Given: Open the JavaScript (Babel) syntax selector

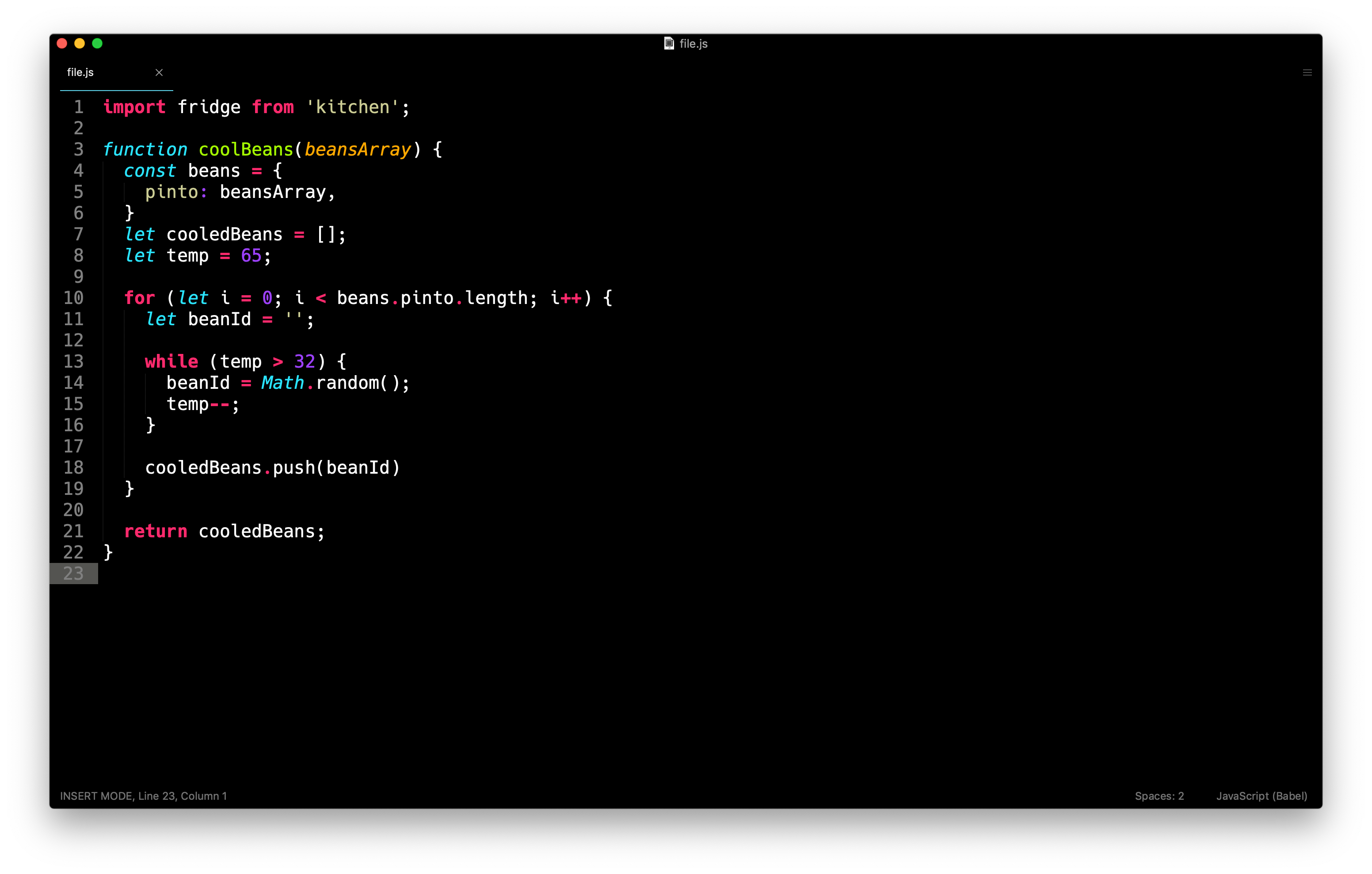Looking at the screenshot, I should 1261,796.
